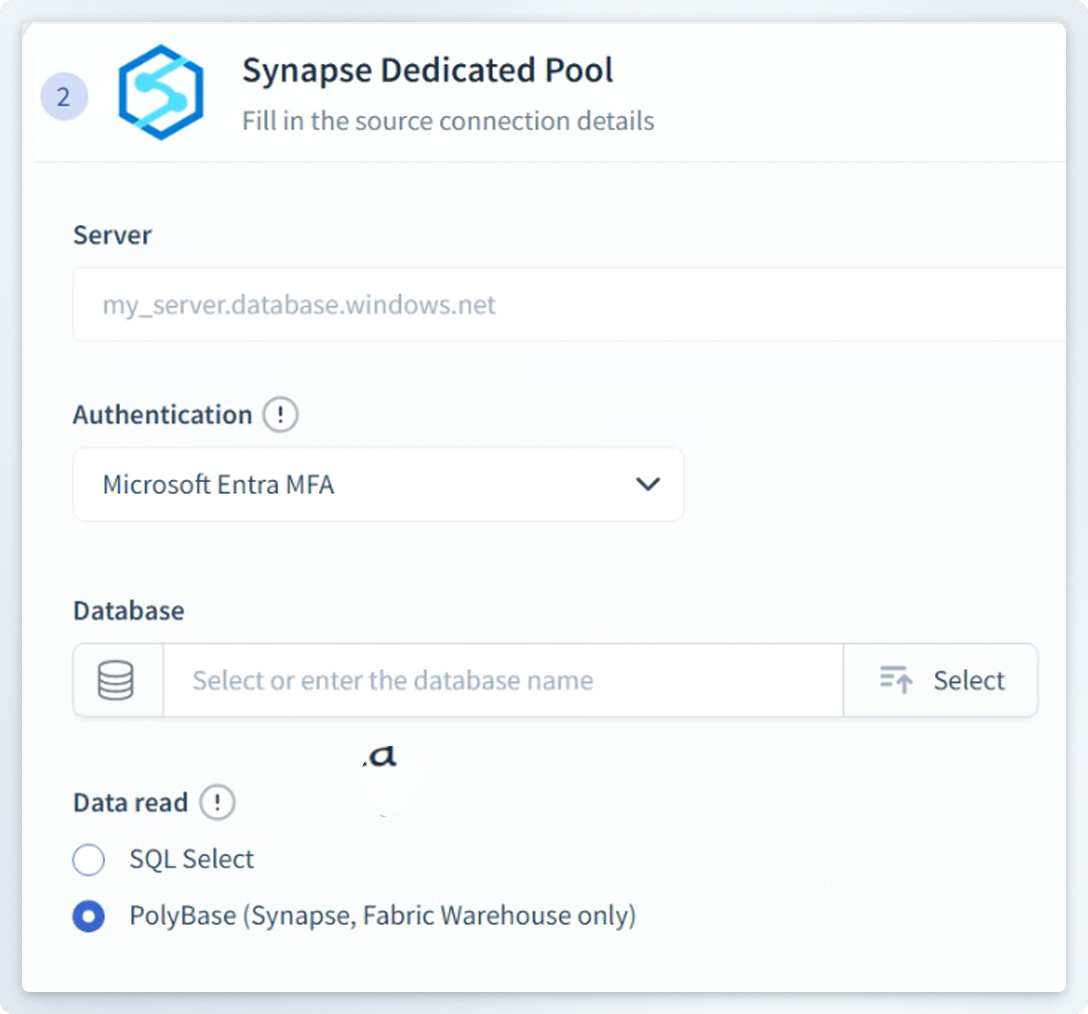
Task: Click the Server field label
Action: 112,235
